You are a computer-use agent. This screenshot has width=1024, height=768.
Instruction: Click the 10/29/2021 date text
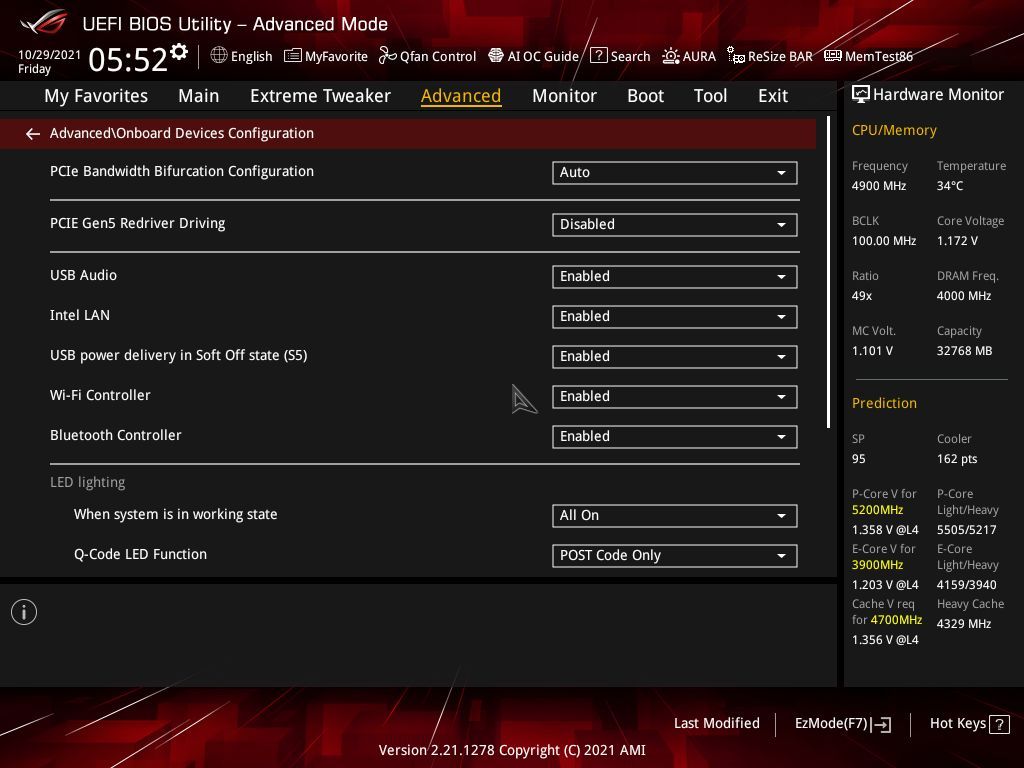[50, 55]
